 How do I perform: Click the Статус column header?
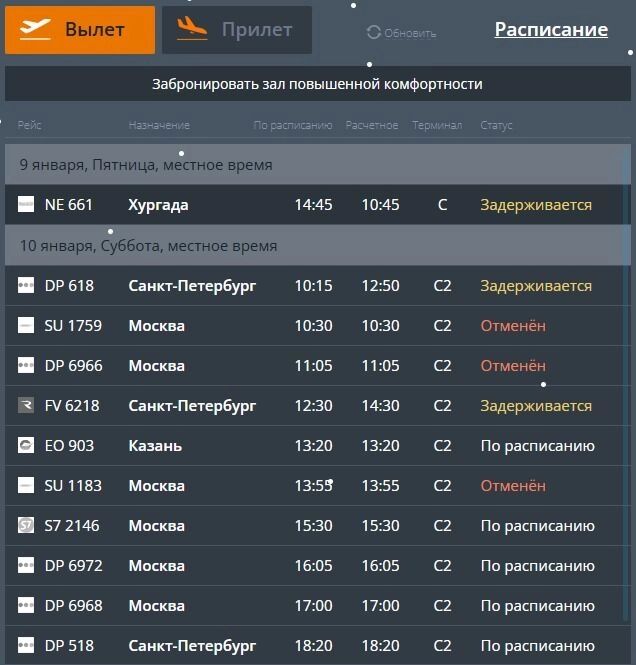pyautogui.click(x=496, y=126)
